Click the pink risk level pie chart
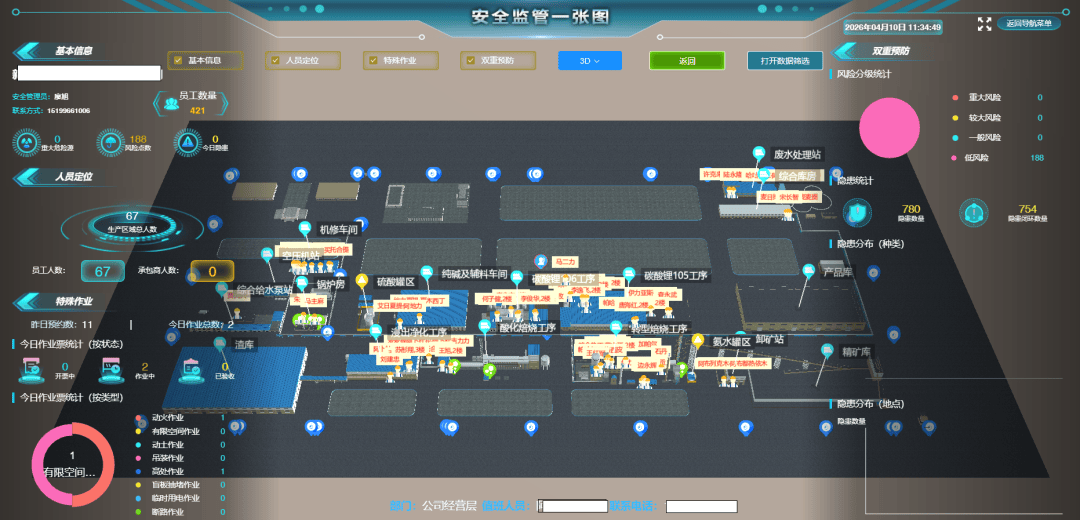1080x520 pixels. point(889,128)
